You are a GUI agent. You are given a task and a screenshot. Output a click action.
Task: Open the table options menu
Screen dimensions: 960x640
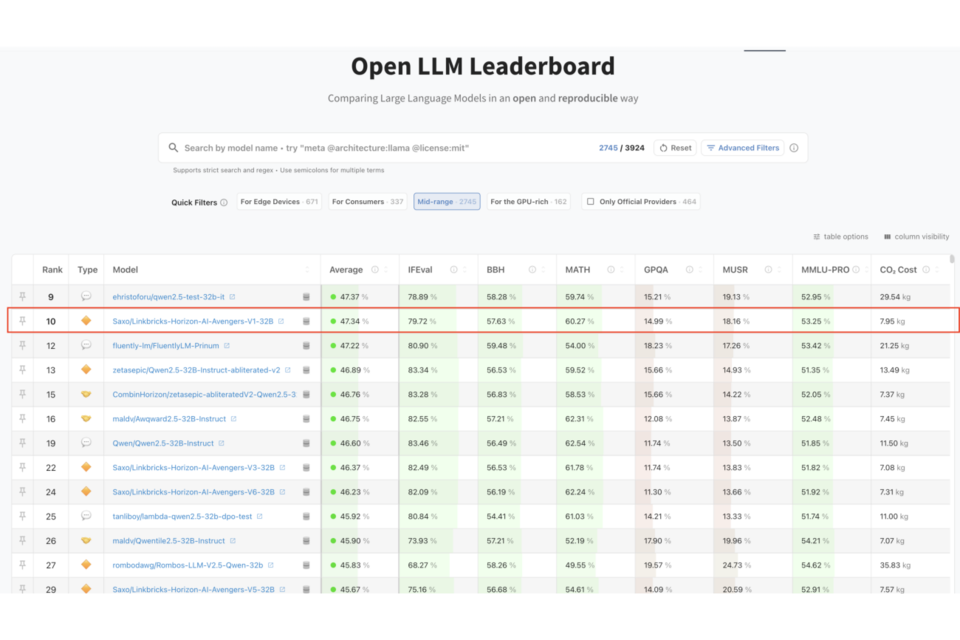(840, 237)
